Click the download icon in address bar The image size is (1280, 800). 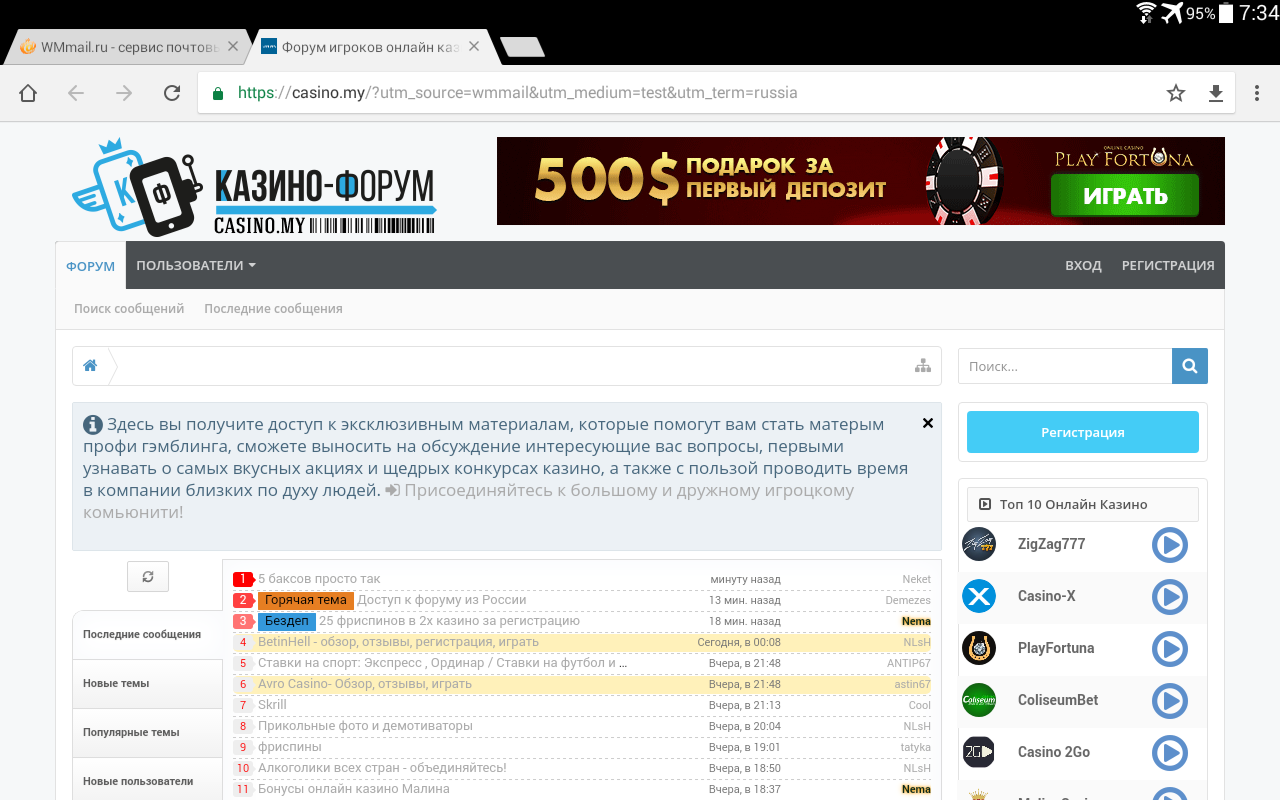pyautogui.click(x=1216, y=93)
